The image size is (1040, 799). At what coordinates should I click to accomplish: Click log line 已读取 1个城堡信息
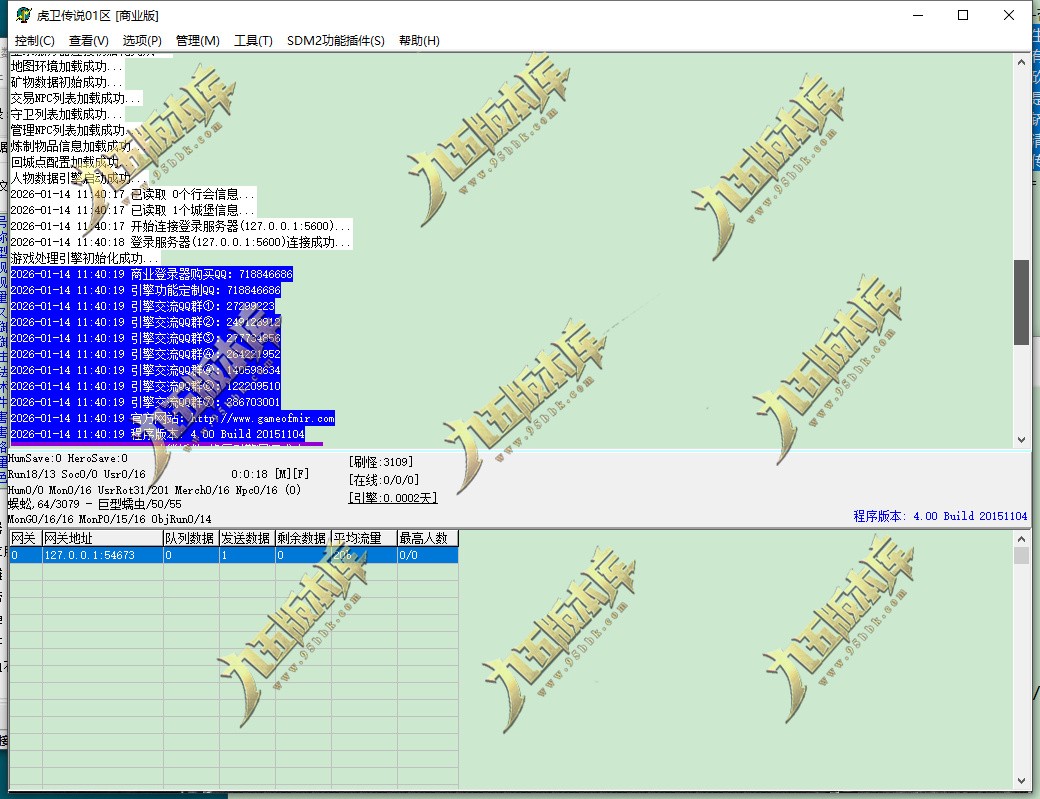point(133,210)
